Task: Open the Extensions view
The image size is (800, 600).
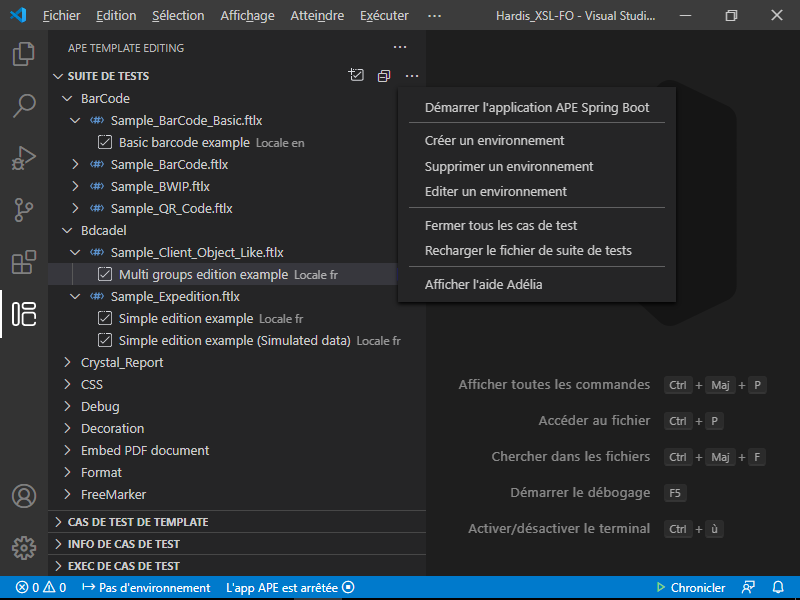Action: [23, 262]
